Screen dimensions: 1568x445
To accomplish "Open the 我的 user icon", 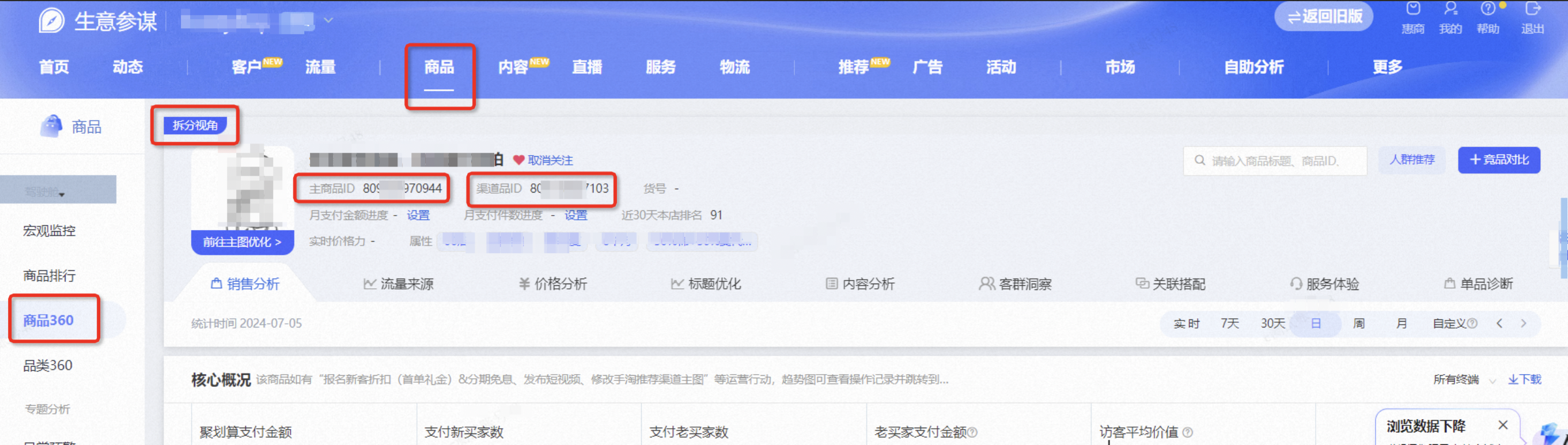I will (1450, 9).
